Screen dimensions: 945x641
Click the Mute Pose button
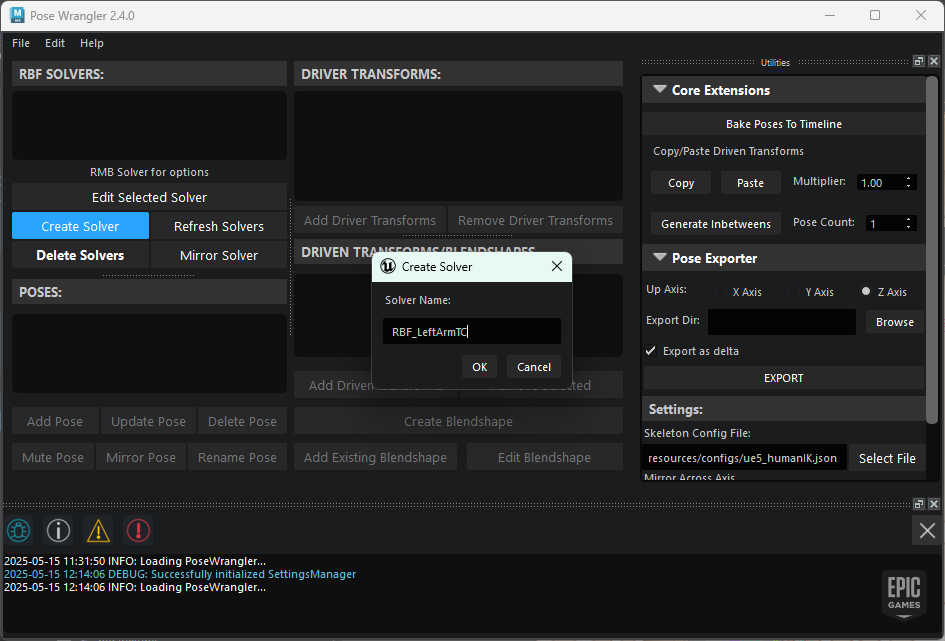click(53, 457)
